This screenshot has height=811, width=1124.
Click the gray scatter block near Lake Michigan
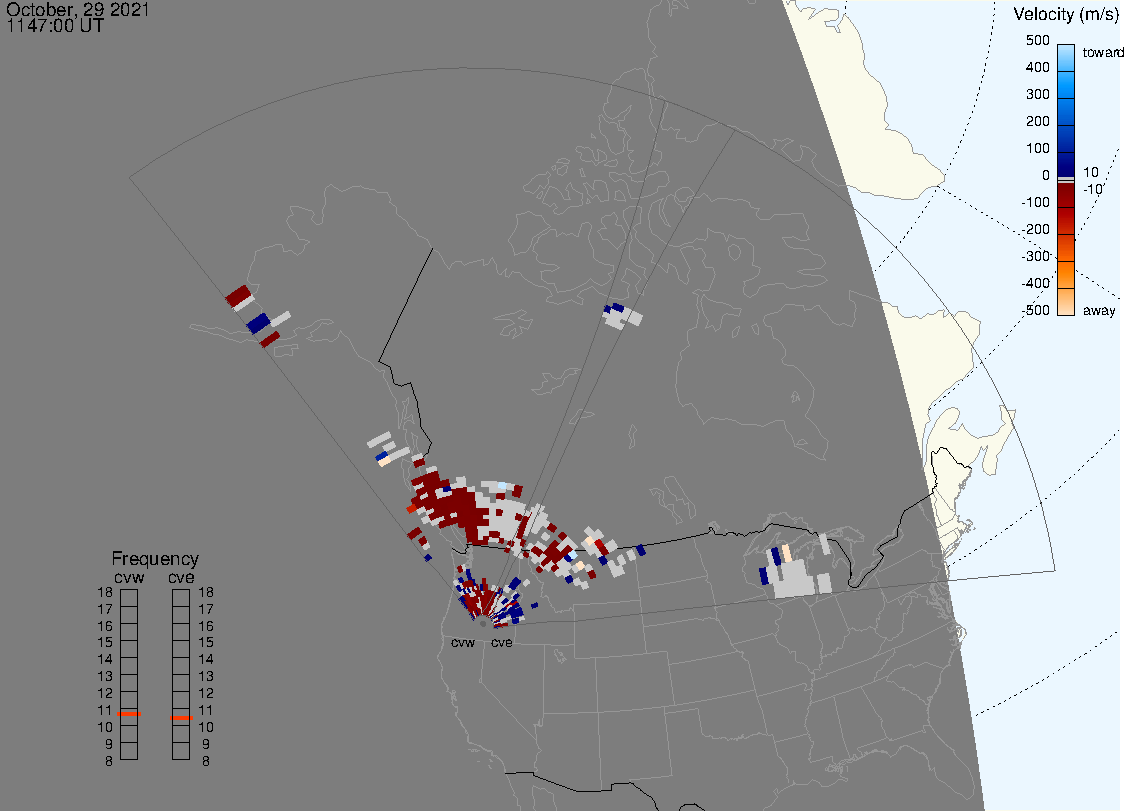tap(794, 579)
